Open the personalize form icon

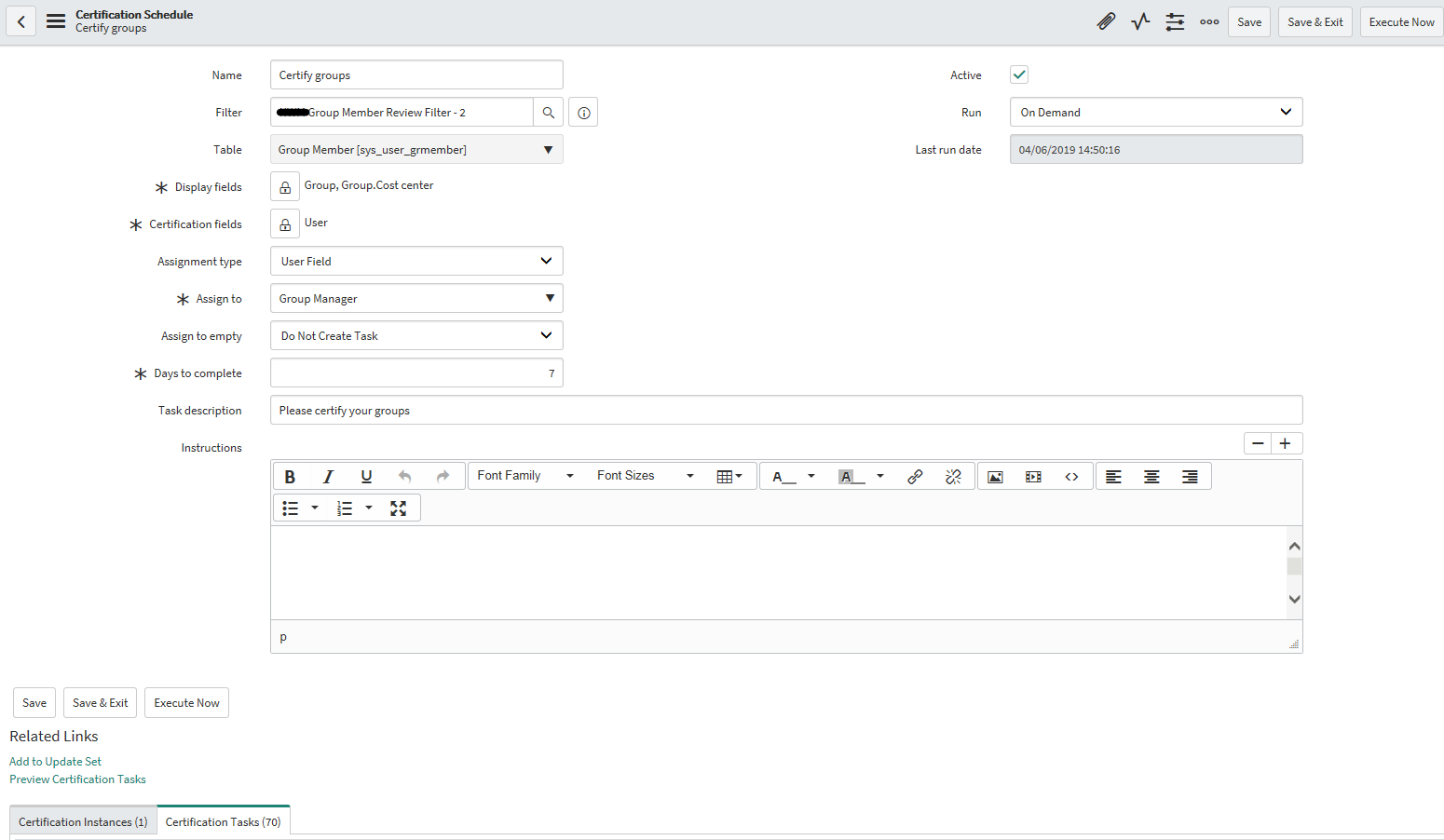pos(1175,20)
